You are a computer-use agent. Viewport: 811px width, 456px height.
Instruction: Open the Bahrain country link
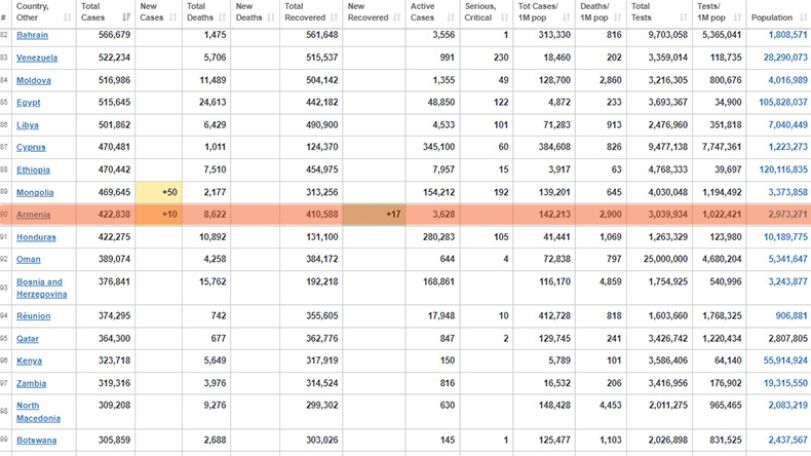(x=32, y=35)
